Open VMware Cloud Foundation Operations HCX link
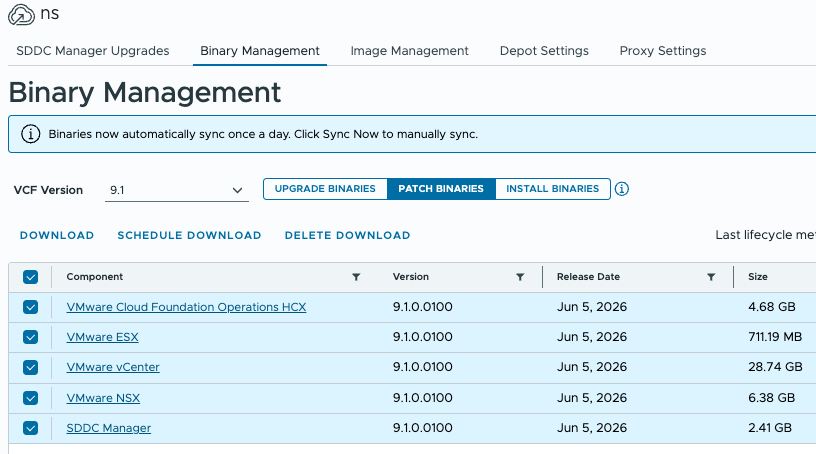This screenshot has height=454, width=816. (186, 307)
